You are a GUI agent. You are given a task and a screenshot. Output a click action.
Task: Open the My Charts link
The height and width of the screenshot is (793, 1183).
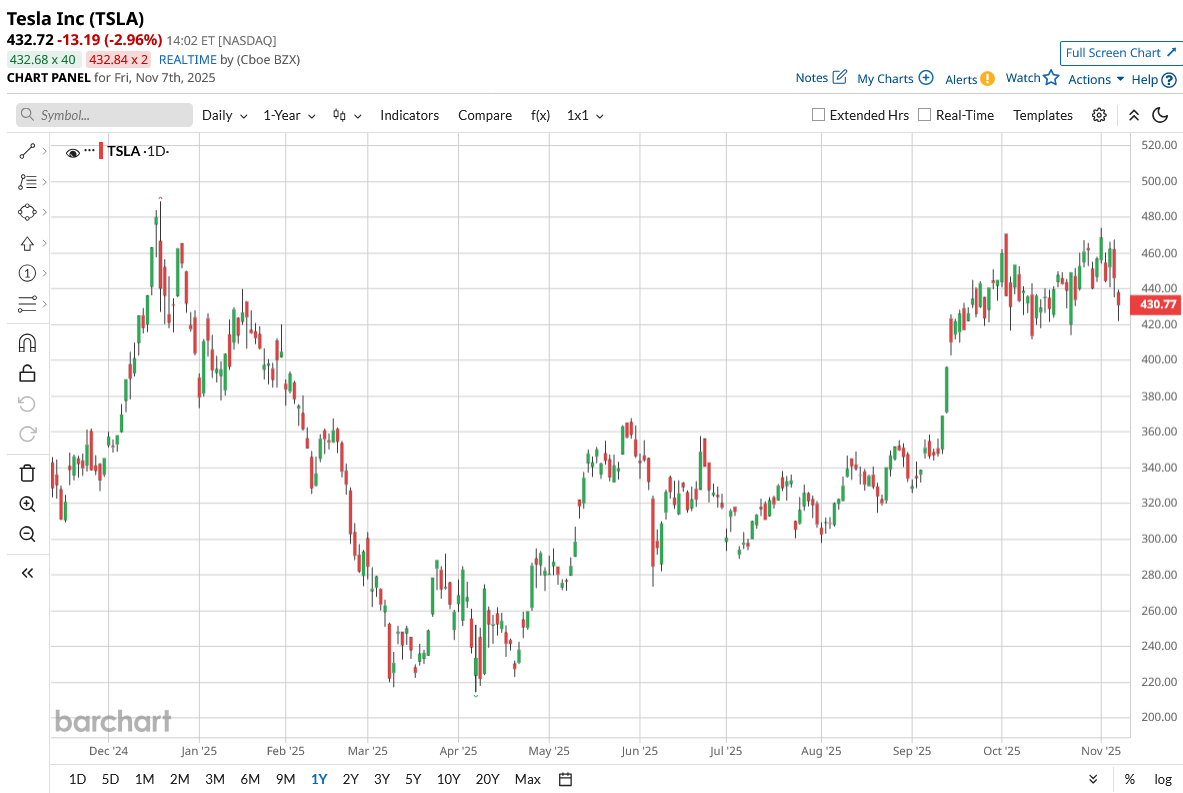coord(895,78)
